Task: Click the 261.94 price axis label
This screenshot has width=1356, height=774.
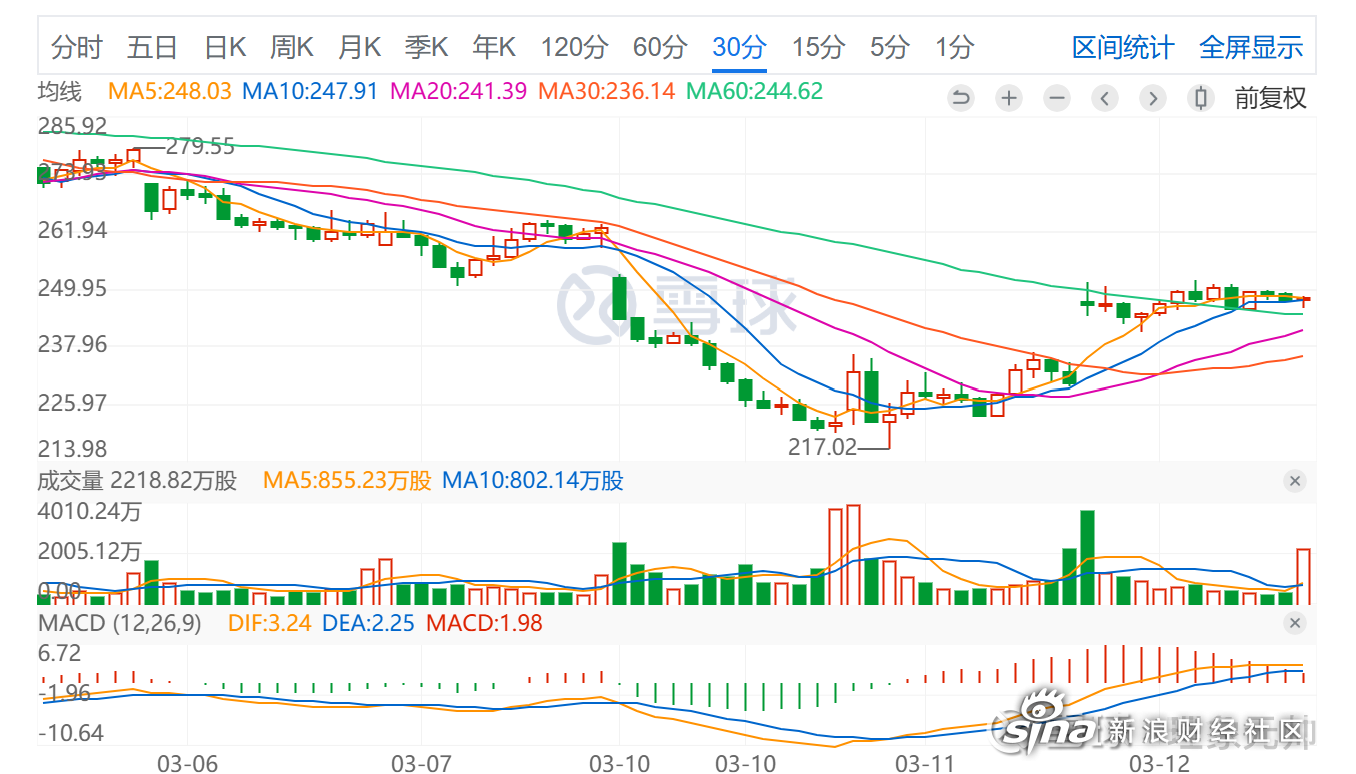Action: pyautogui.click(x=72, y=231)
